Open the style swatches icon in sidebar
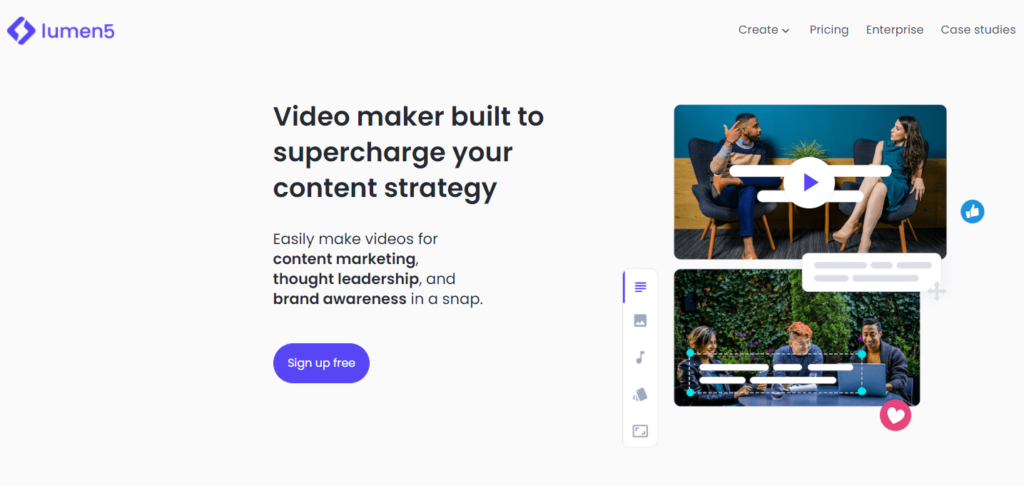The height and width of the screenshot is (486, 1024). pos(640,394)
